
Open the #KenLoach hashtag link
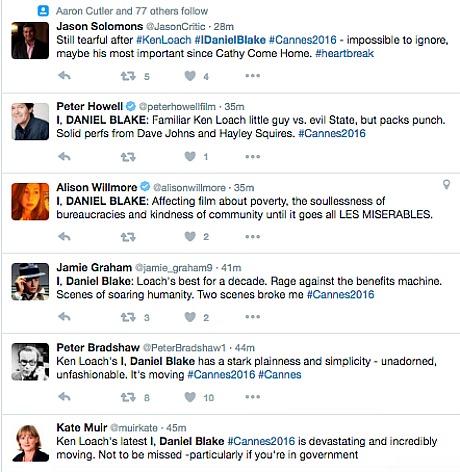point(164,40)
